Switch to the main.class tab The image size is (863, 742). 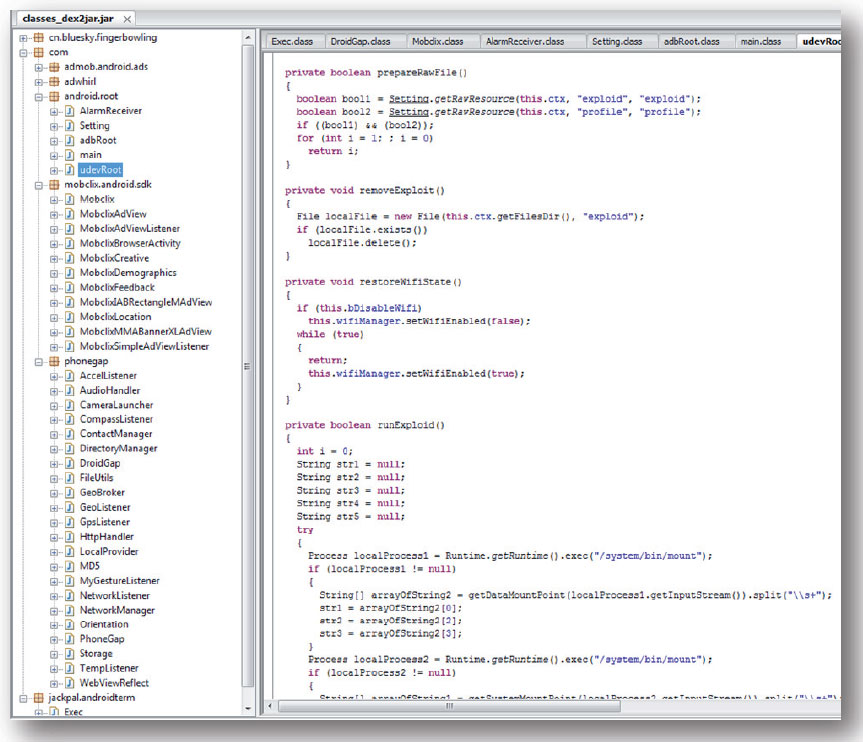[761, 41]
